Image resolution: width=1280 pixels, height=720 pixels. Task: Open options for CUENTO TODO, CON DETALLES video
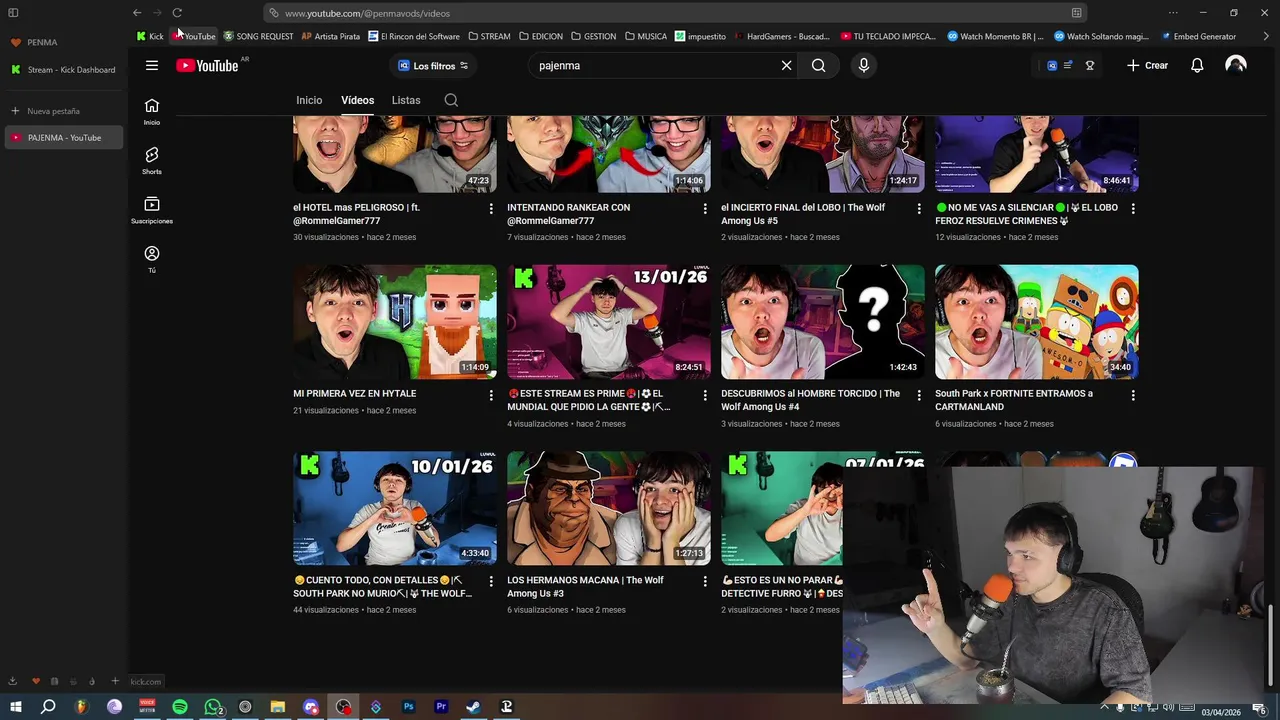click(x=490, y=581)
